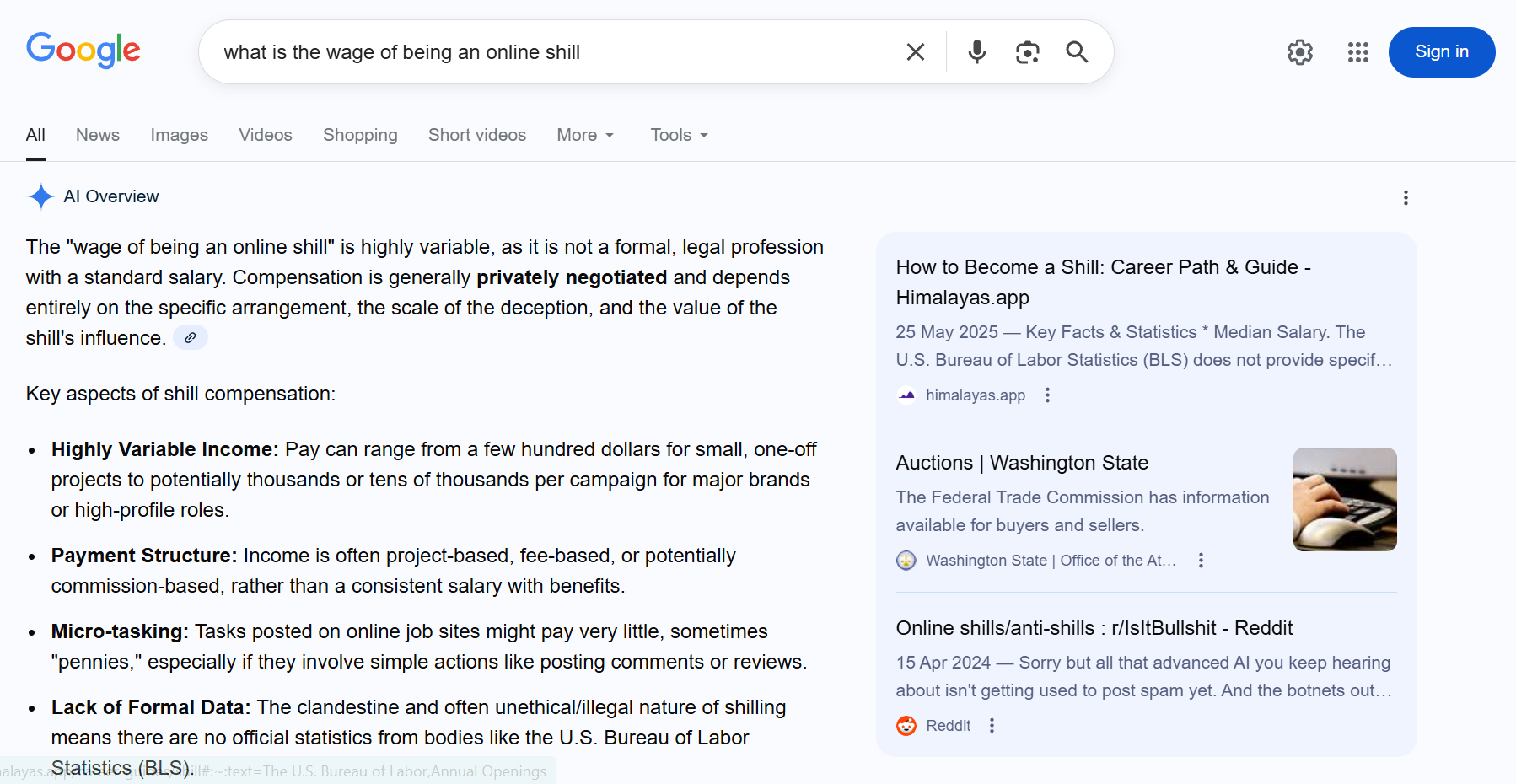1516x784 pixels.
Task: Expand the Tools dropdown
Action: [680, 135]
